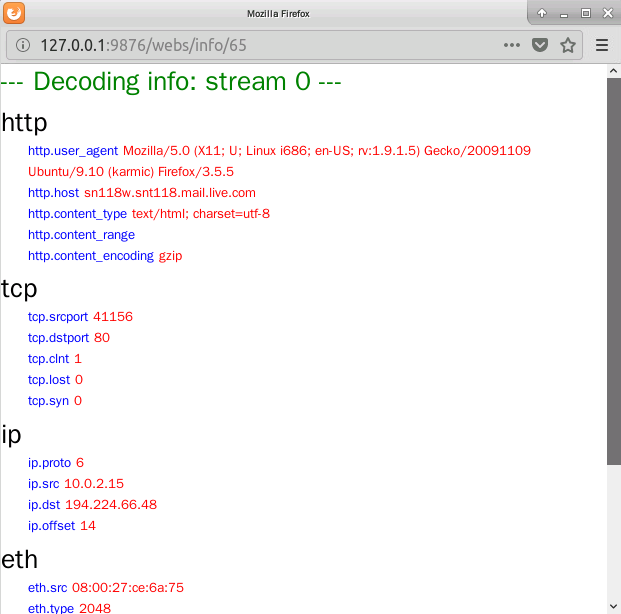621x614 pixels.
Task: Click the http.content_range label
Action: 81,235
